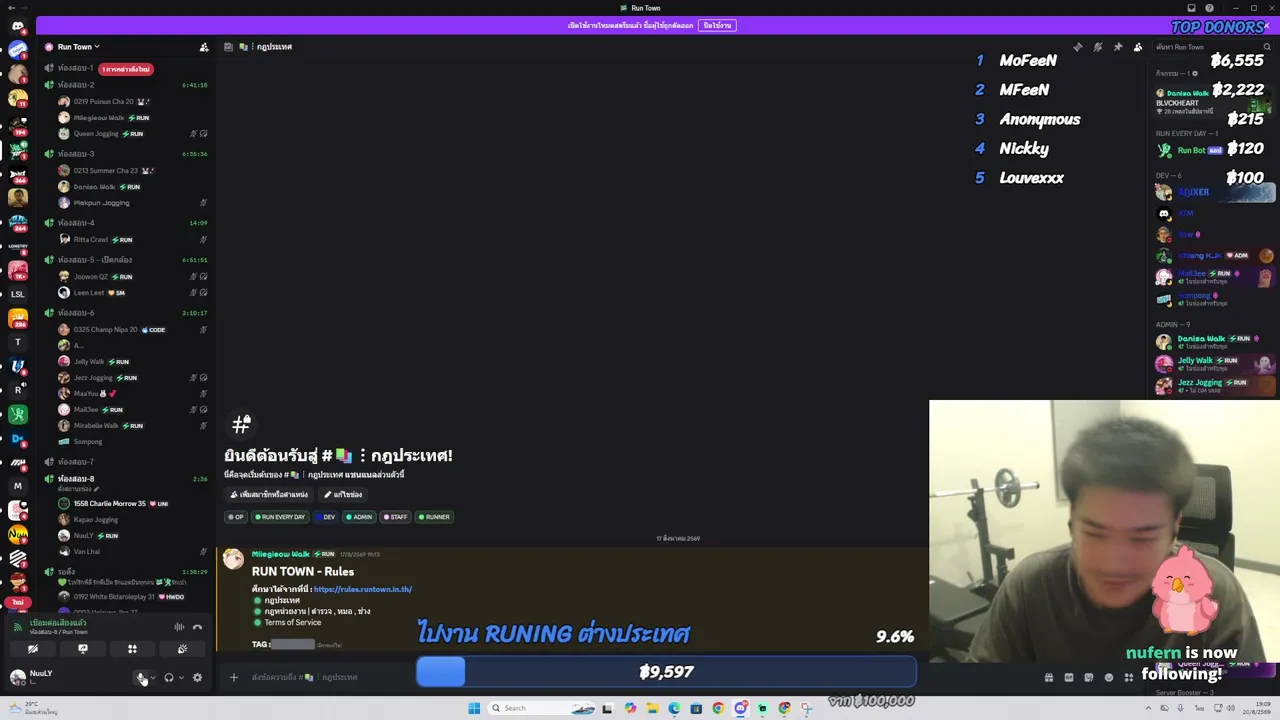
Task: Toggle microphone mute in user panel
Action: tap(141, 678)
